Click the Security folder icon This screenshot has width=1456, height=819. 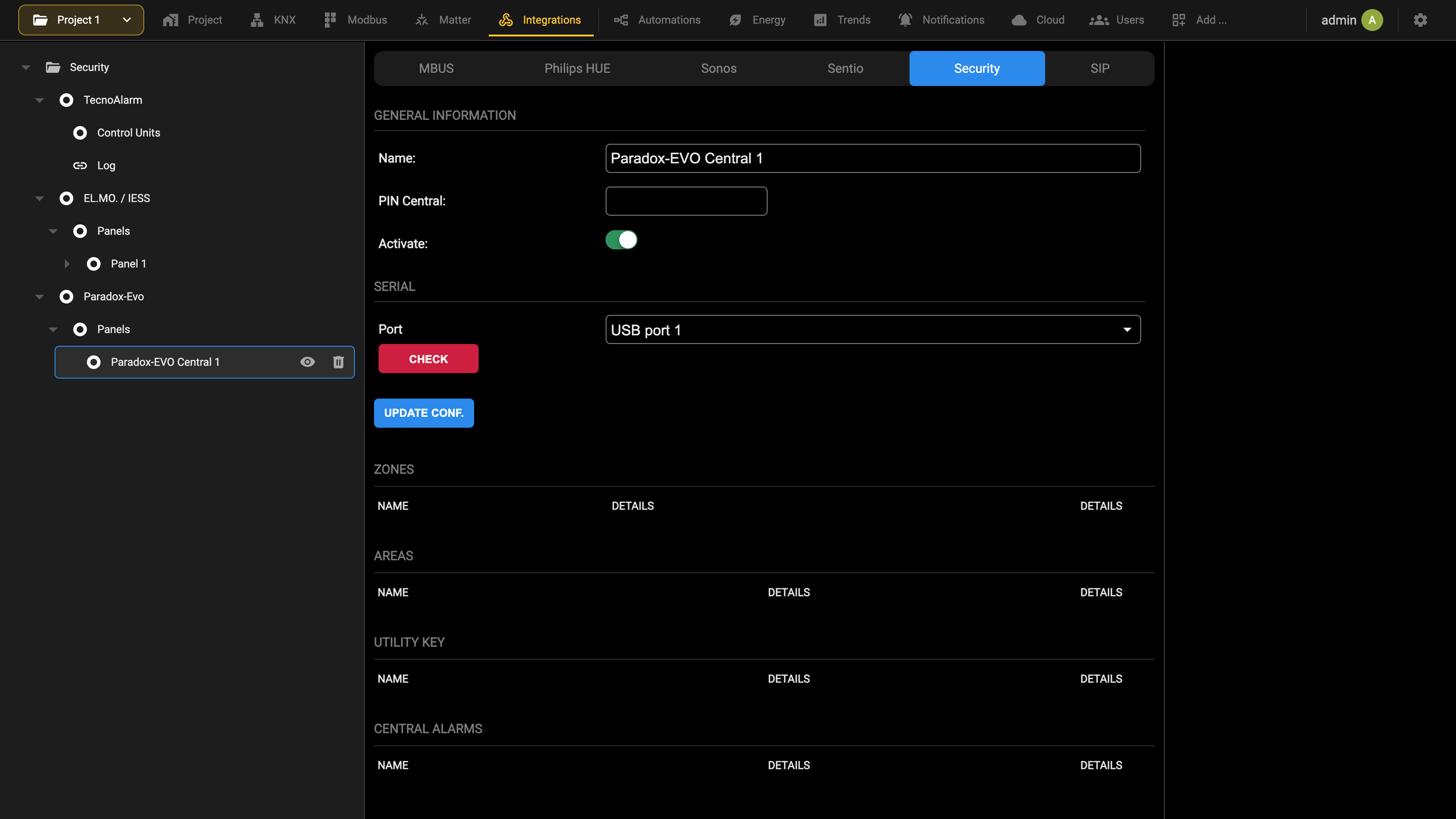click(x=53, y=67)
